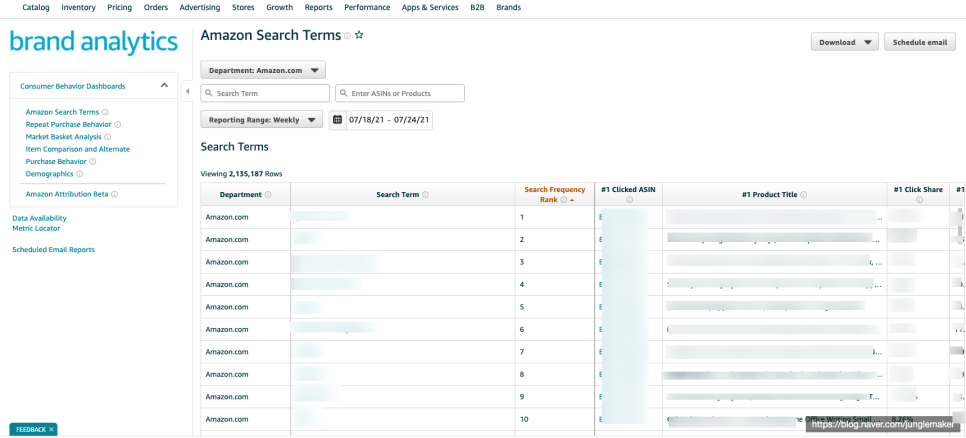Viewport: 966px width, 438px height.
Task: Open the Pricing menu
Action: coord(120,7)
